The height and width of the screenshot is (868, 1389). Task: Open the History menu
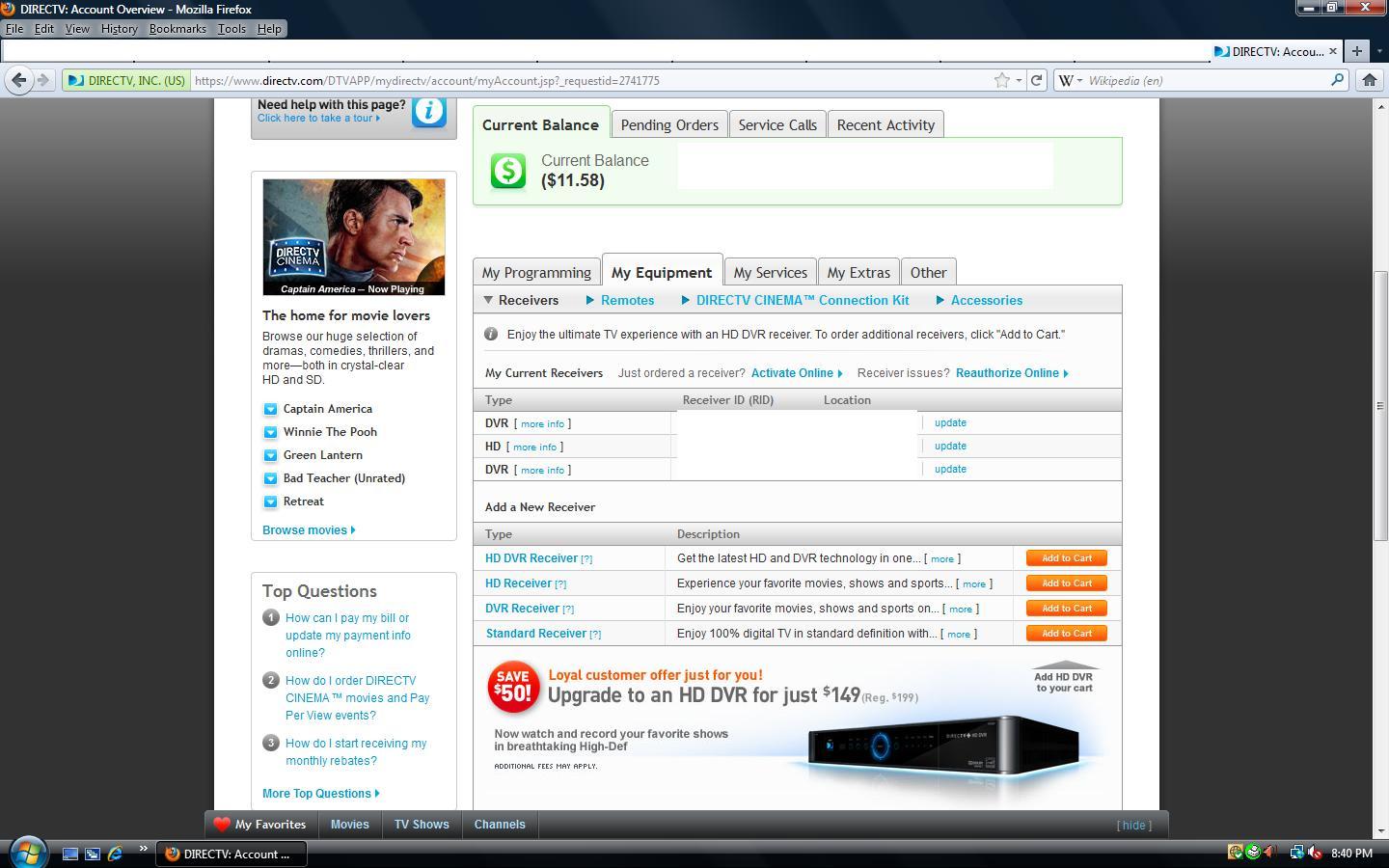click(x=119, y=29)
